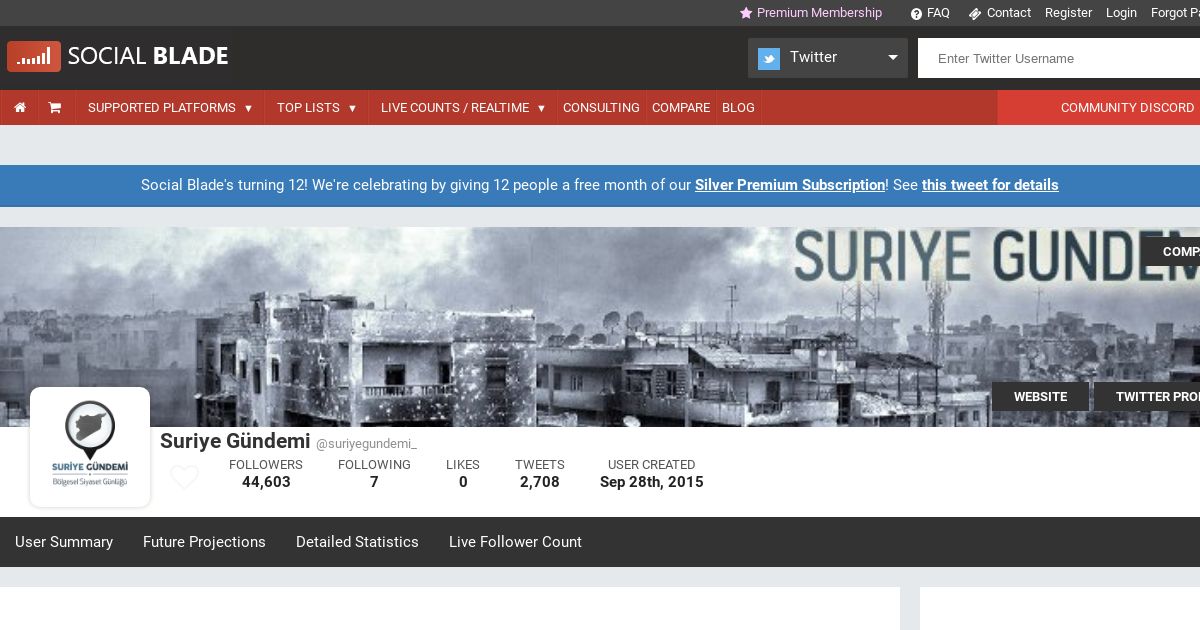1200x630 pixels.
Task: Click the Community Discord button
Action: tap(1099, 107)
